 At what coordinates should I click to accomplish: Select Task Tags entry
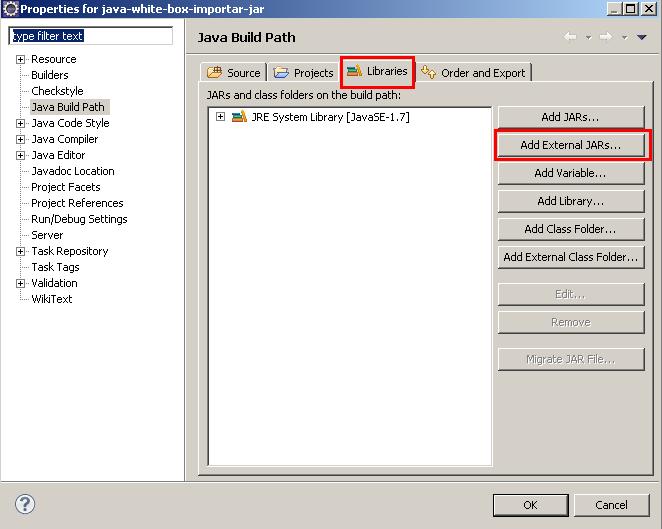click(55, 267)
